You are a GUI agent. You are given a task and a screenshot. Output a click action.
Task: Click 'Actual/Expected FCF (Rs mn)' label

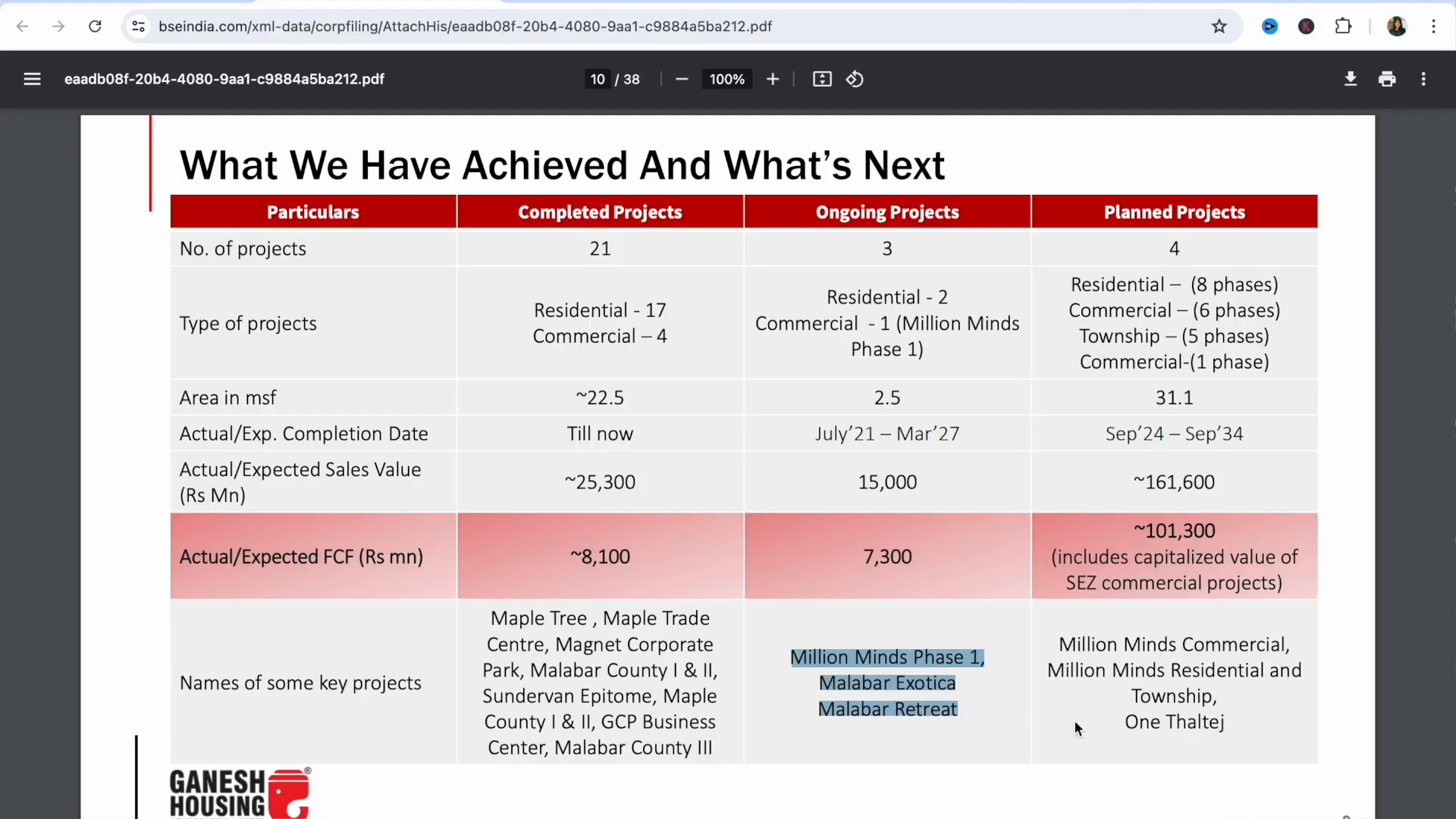(x=301, y=557)
